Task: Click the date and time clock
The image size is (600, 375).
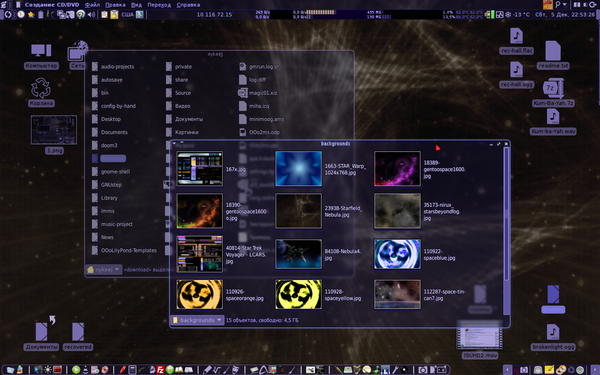Action: pos(565,15)
